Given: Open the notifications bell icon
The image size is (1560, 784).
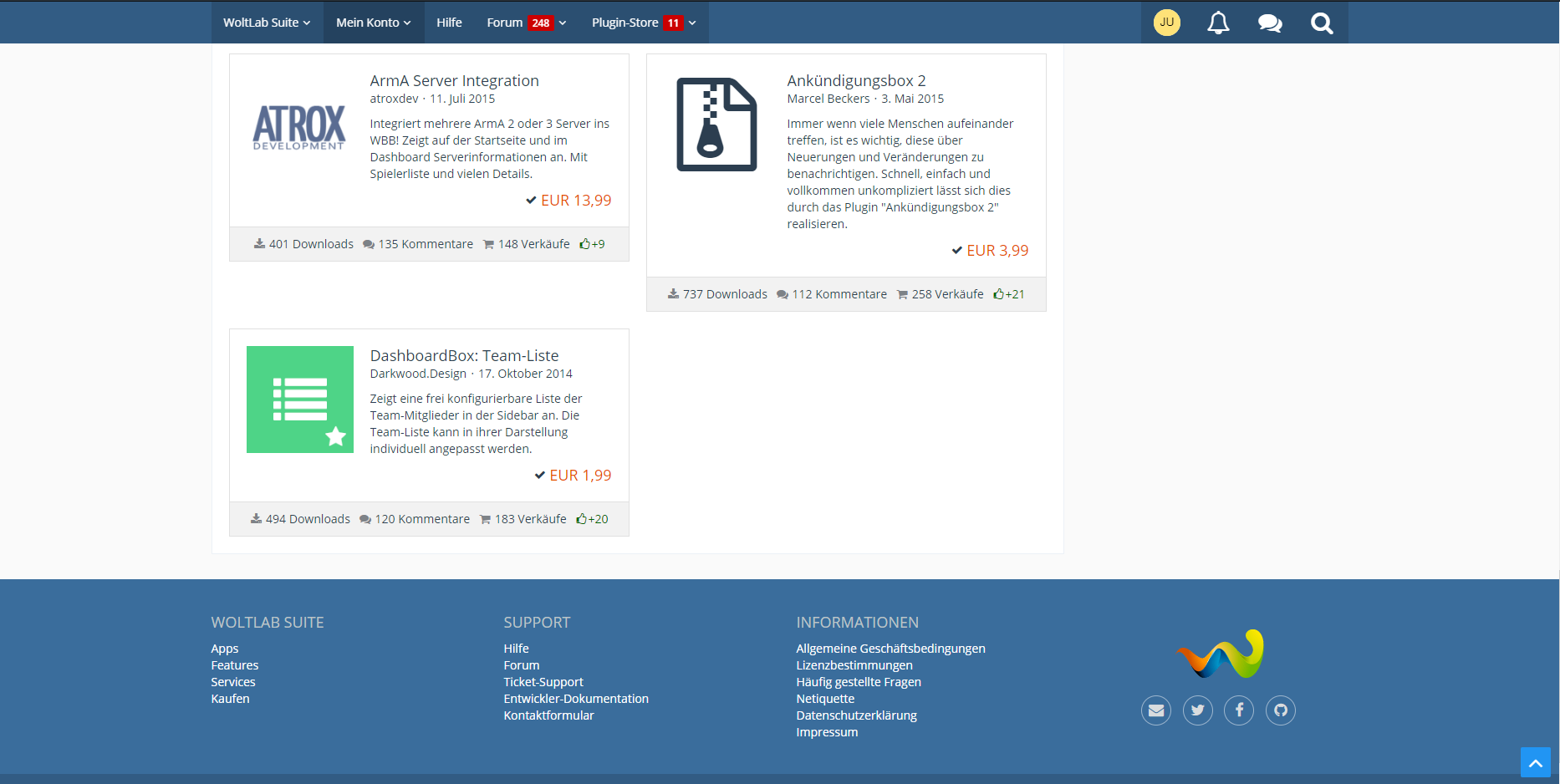Looking at the screenshot, I should tap(1218, 23).
